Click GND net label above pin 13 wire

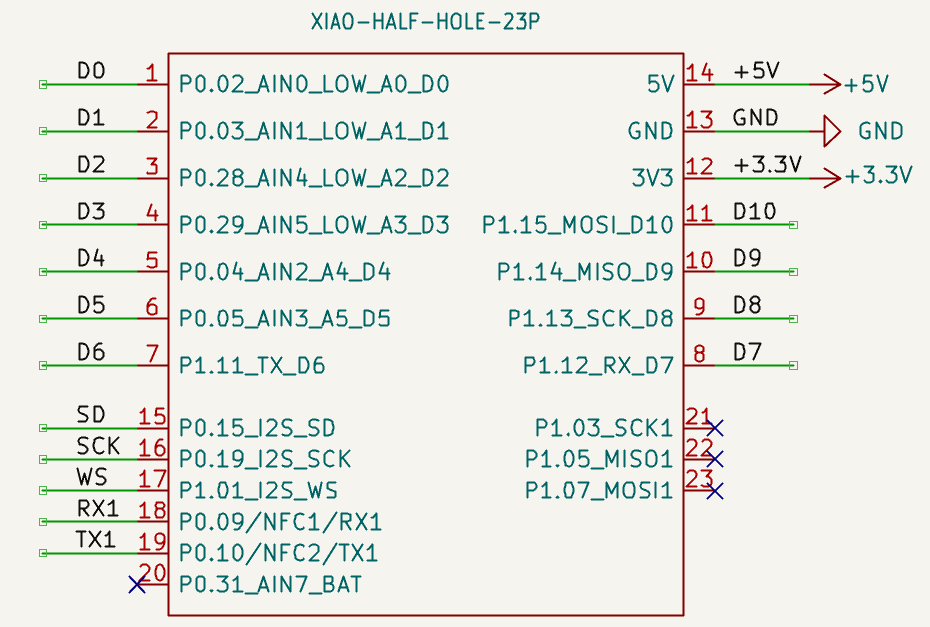click(x=755, y=118)
